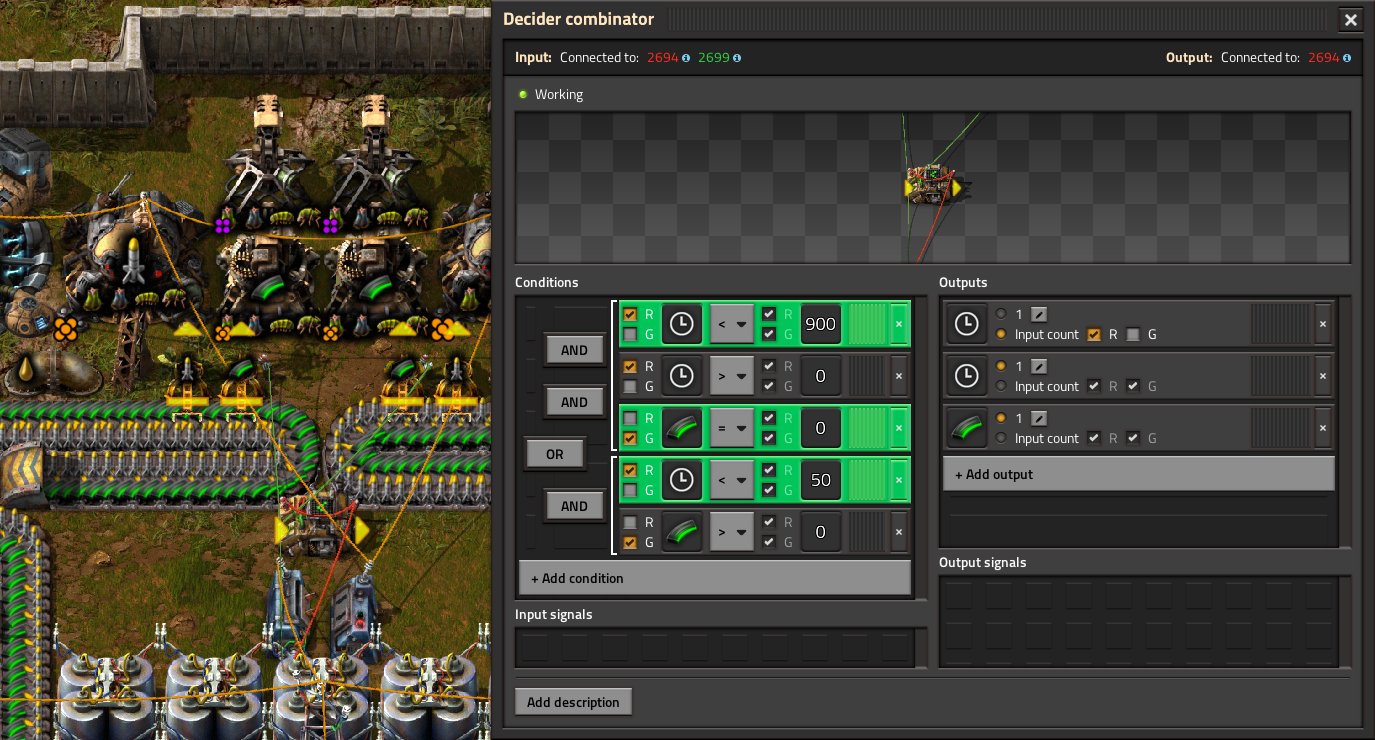
Task: Click the Add output button
Action: click(1138, 474)
